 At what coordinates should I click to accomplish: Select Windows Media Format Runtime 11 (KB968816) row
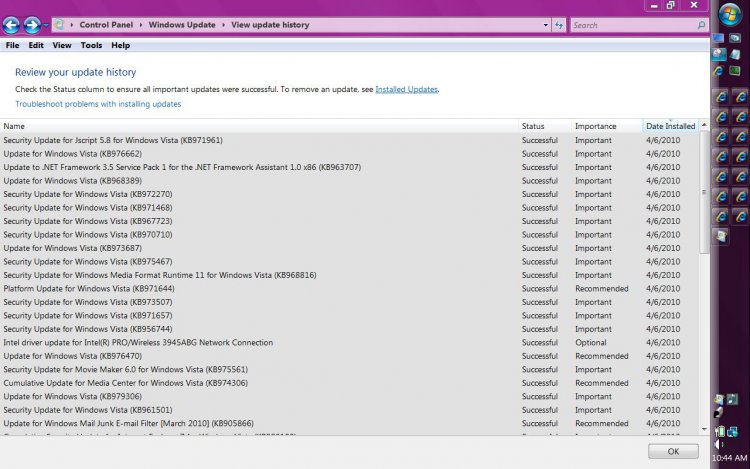[350, 275]
